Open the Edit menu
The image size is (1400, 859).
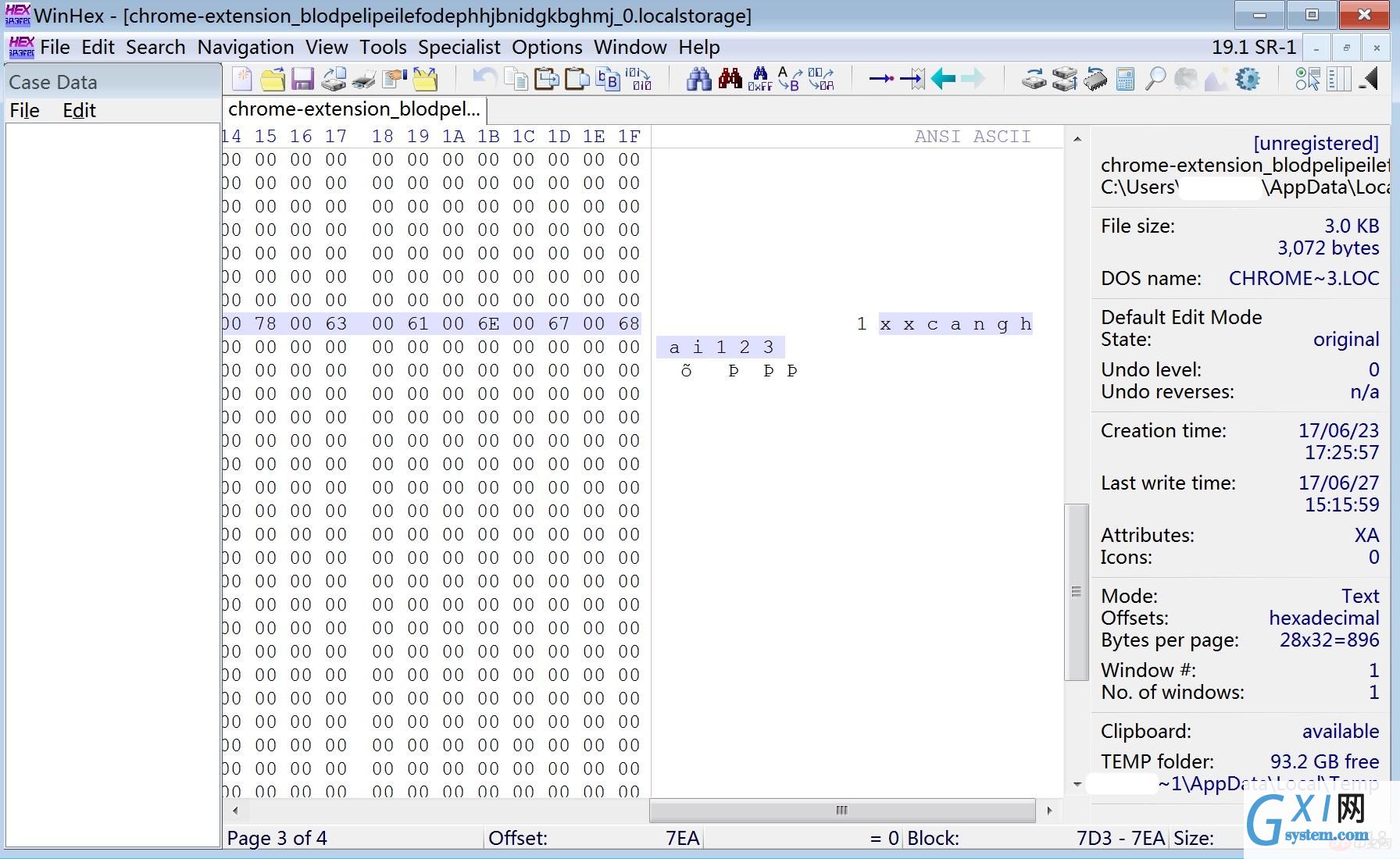point(98,48)
